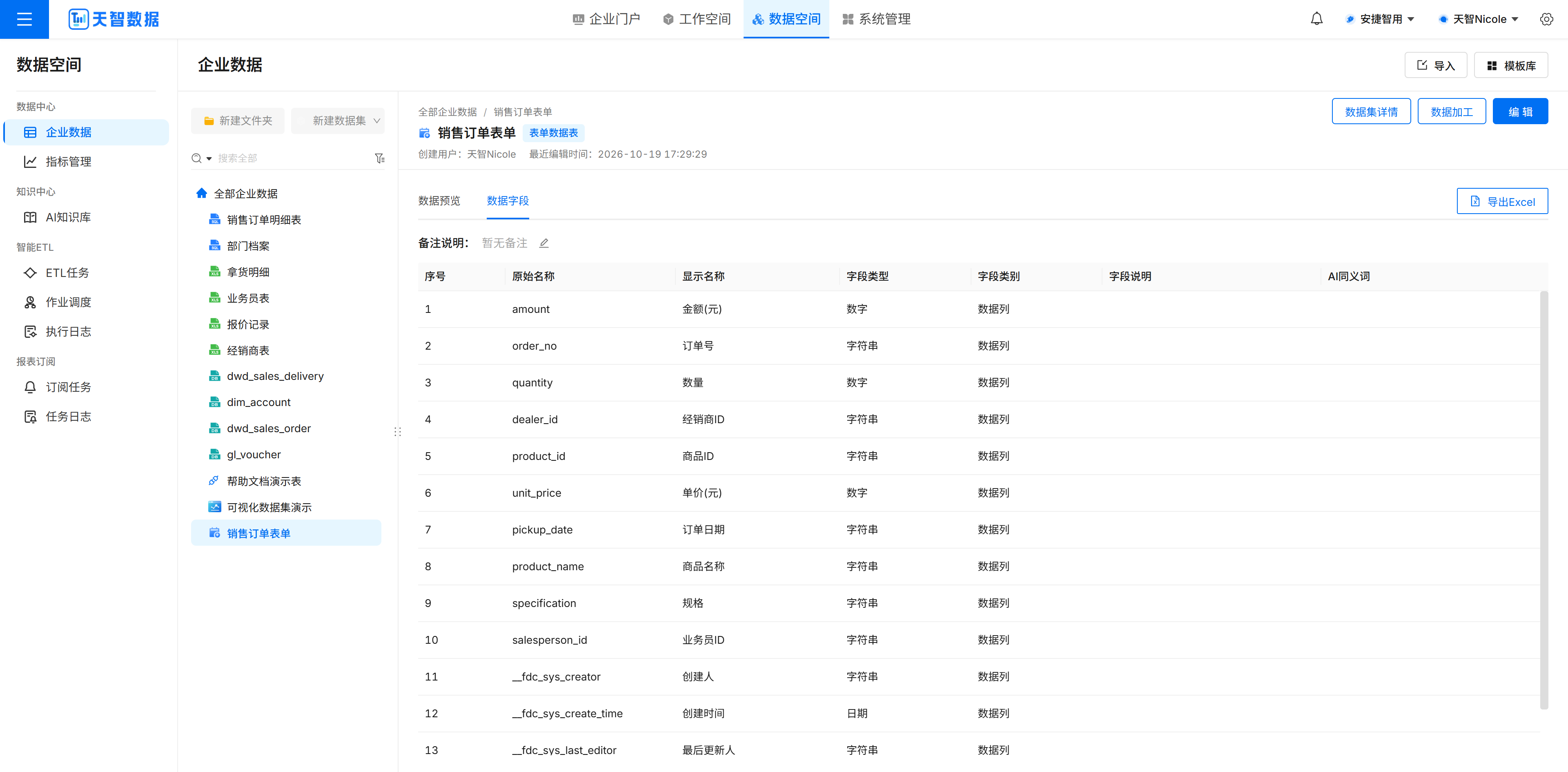Screen dimensions: 1568x772
Task: Click the 作业调度 icon in sidebar
Action: coord(30,302)
